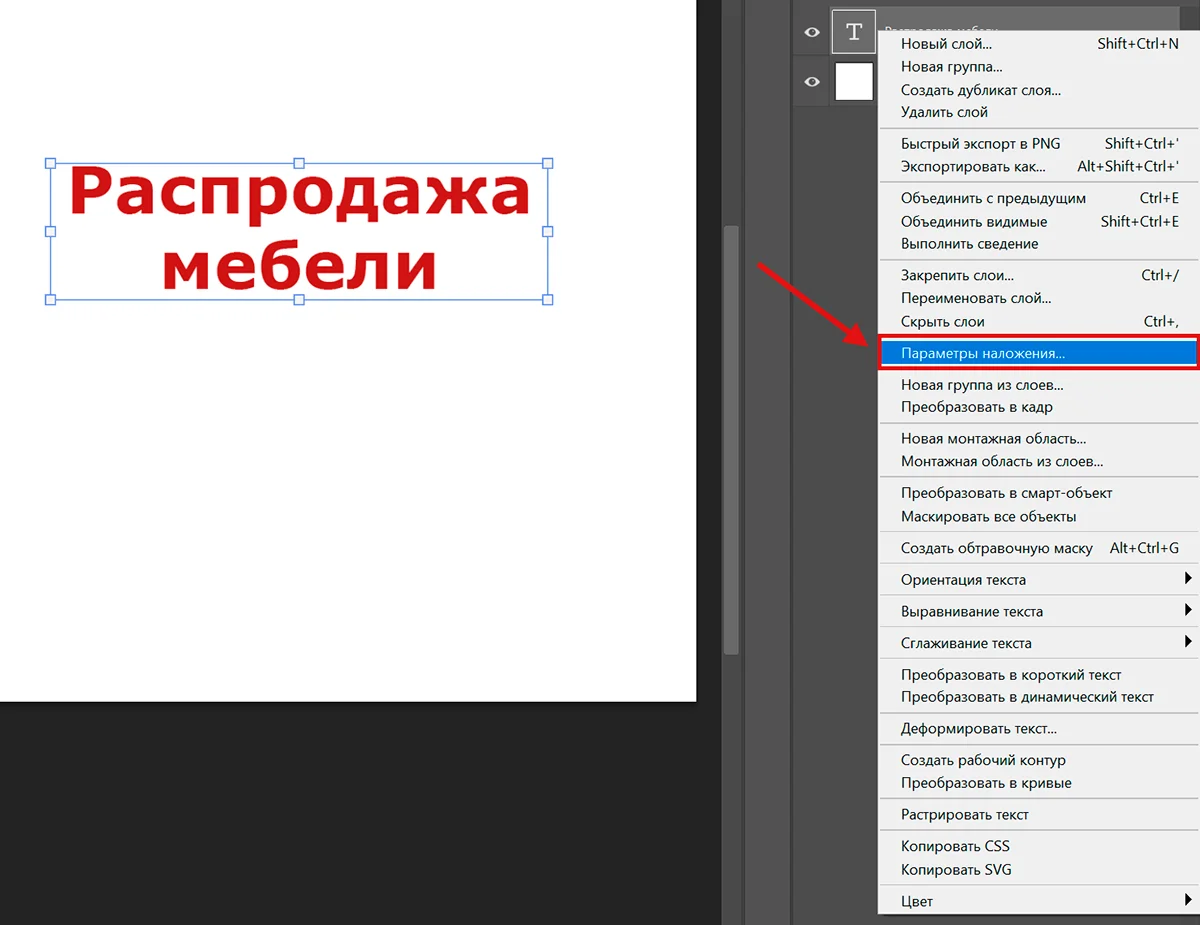
Task: Click the text layer T thumbnail
Action: [x=854, y=32]
